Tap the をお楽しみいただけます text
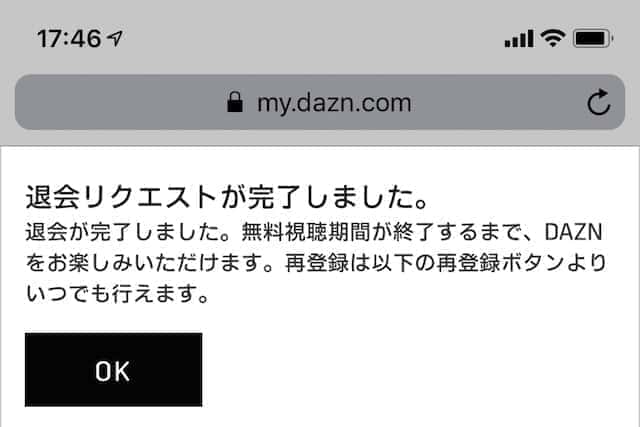This screenshot has height=427, width=640. [143, 263]
